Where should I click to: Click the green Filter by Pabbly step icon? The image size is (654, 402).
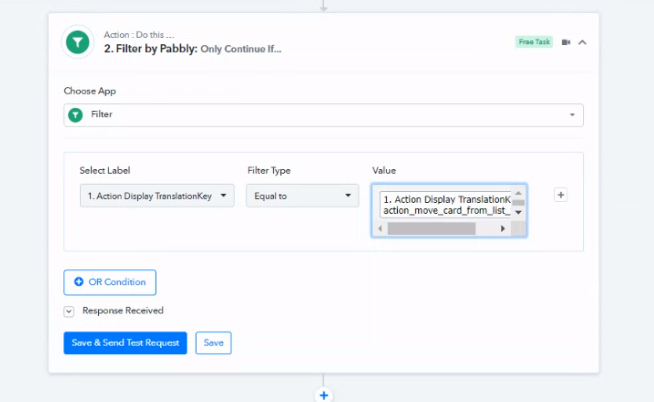[78, 42]
